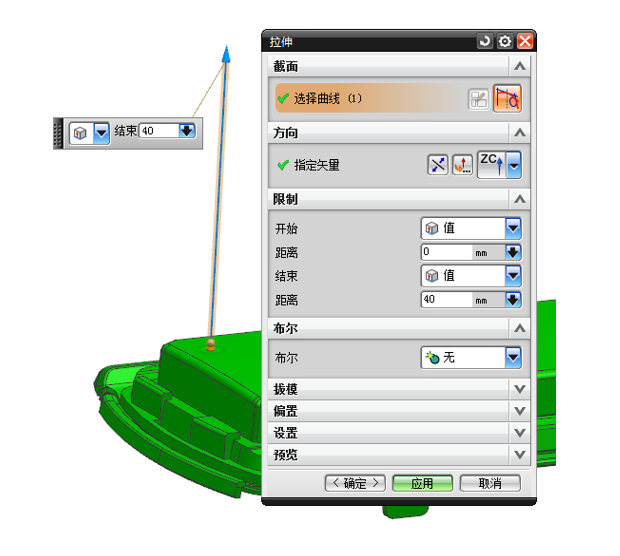Click the reset dialog icon
Screen dimensions: 620x556
point(485,41)
